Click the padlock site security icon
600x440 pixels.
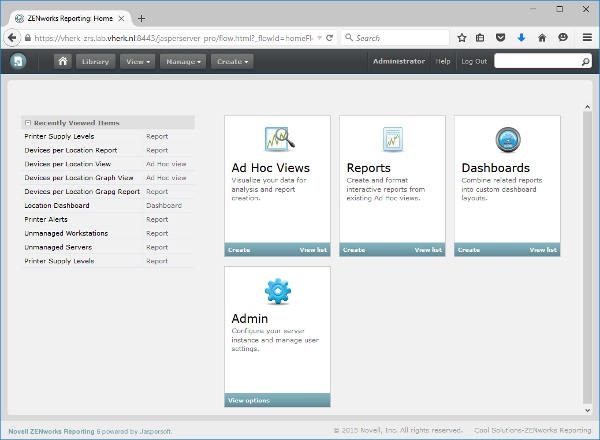click(28, 38)
